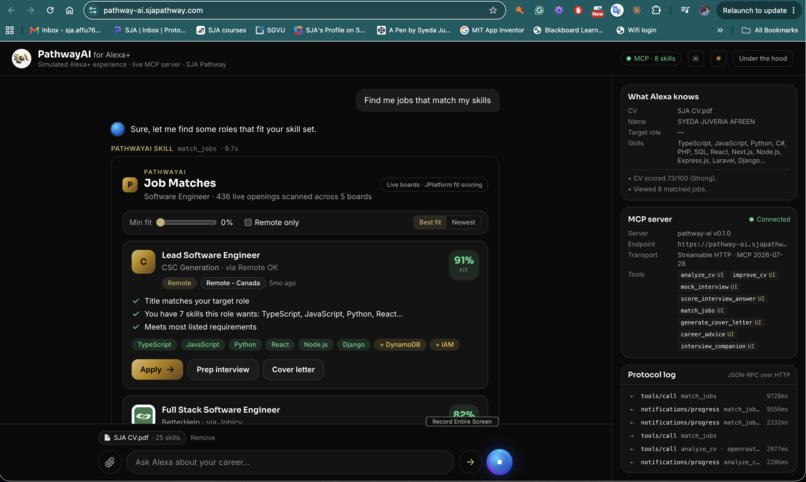Image resolution: width=806 pixels, height=482 pixels.
Task: Remove the attached SJA CV.pdf
Action: pyautogui.click(x=203, y=438)
